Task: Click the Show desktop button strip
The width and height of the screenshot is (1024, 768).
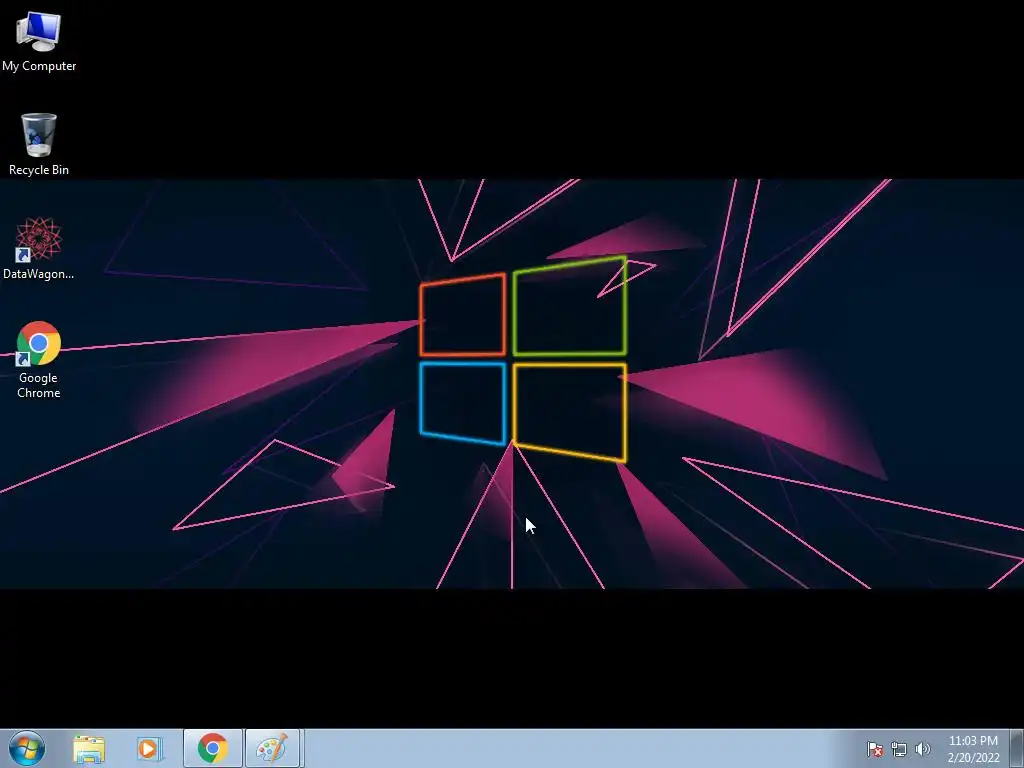Action: 1017,748
